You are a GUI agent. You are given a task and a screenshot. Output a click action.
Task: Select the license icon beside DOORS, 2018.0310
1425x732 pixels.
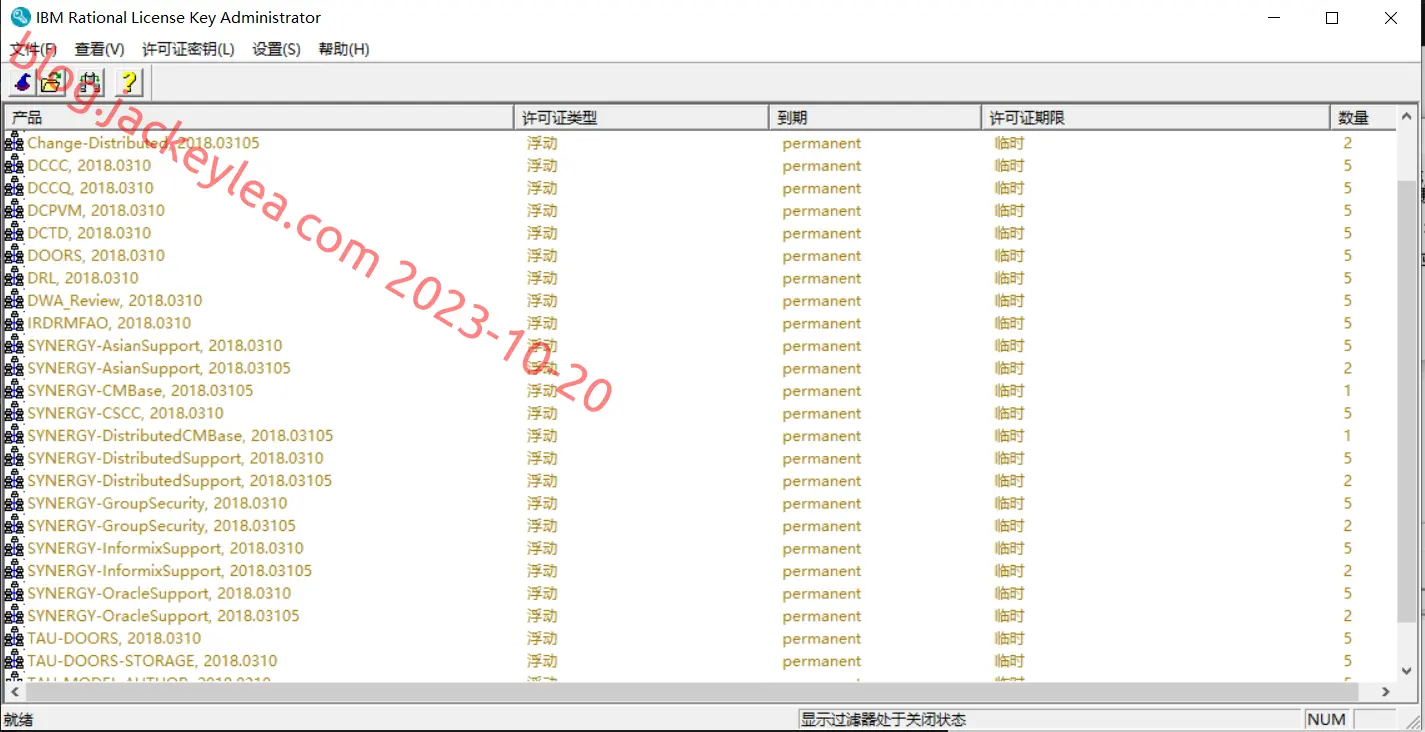(13, 255)
